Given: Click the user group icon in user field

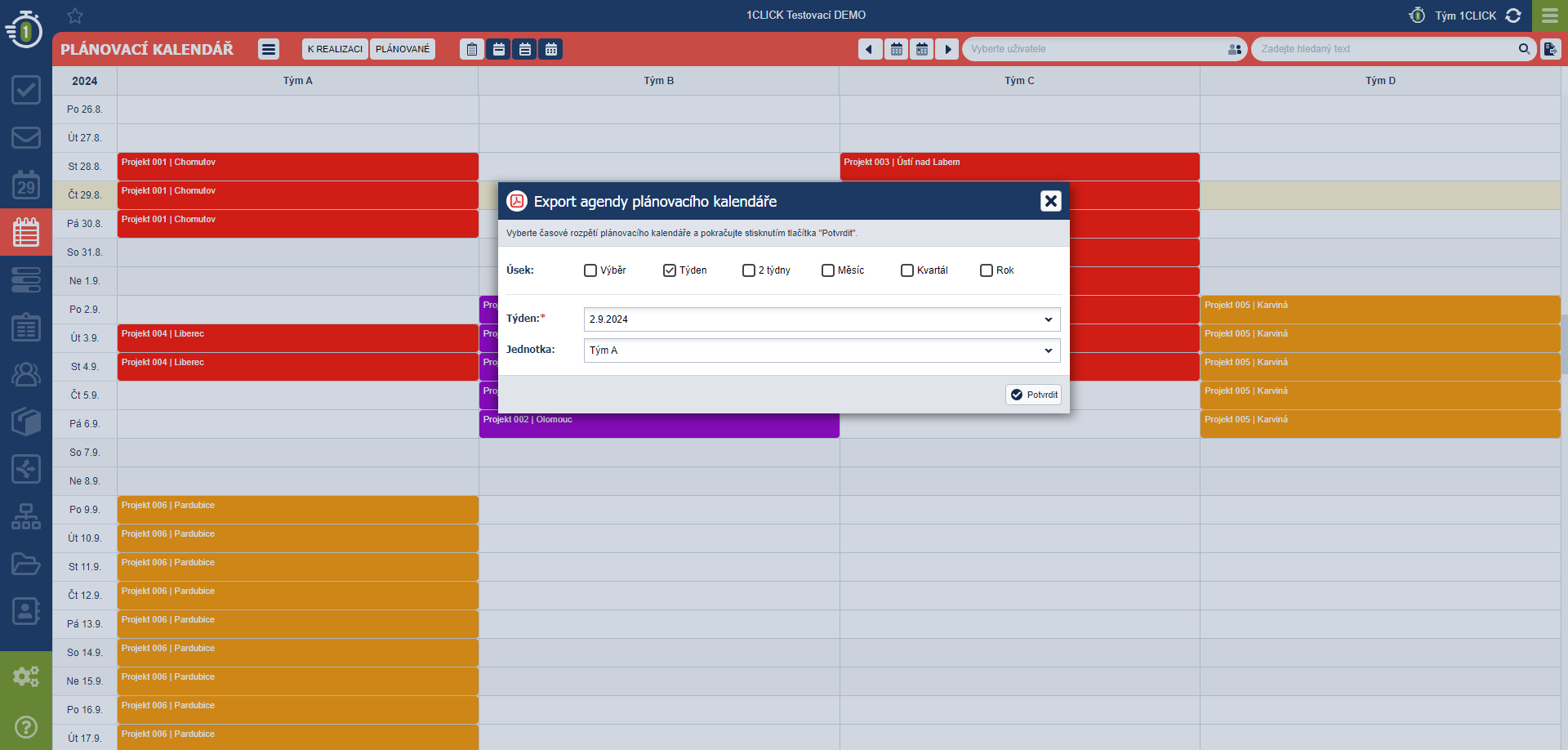Looking at the screenshot, I should (1234, 49).
